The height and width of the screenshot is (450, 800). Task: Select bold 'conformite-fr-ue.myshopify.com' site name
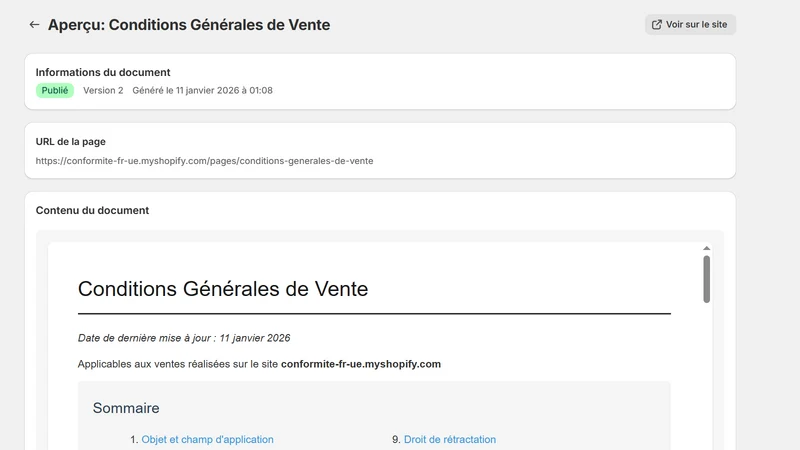tap(361, 364)
